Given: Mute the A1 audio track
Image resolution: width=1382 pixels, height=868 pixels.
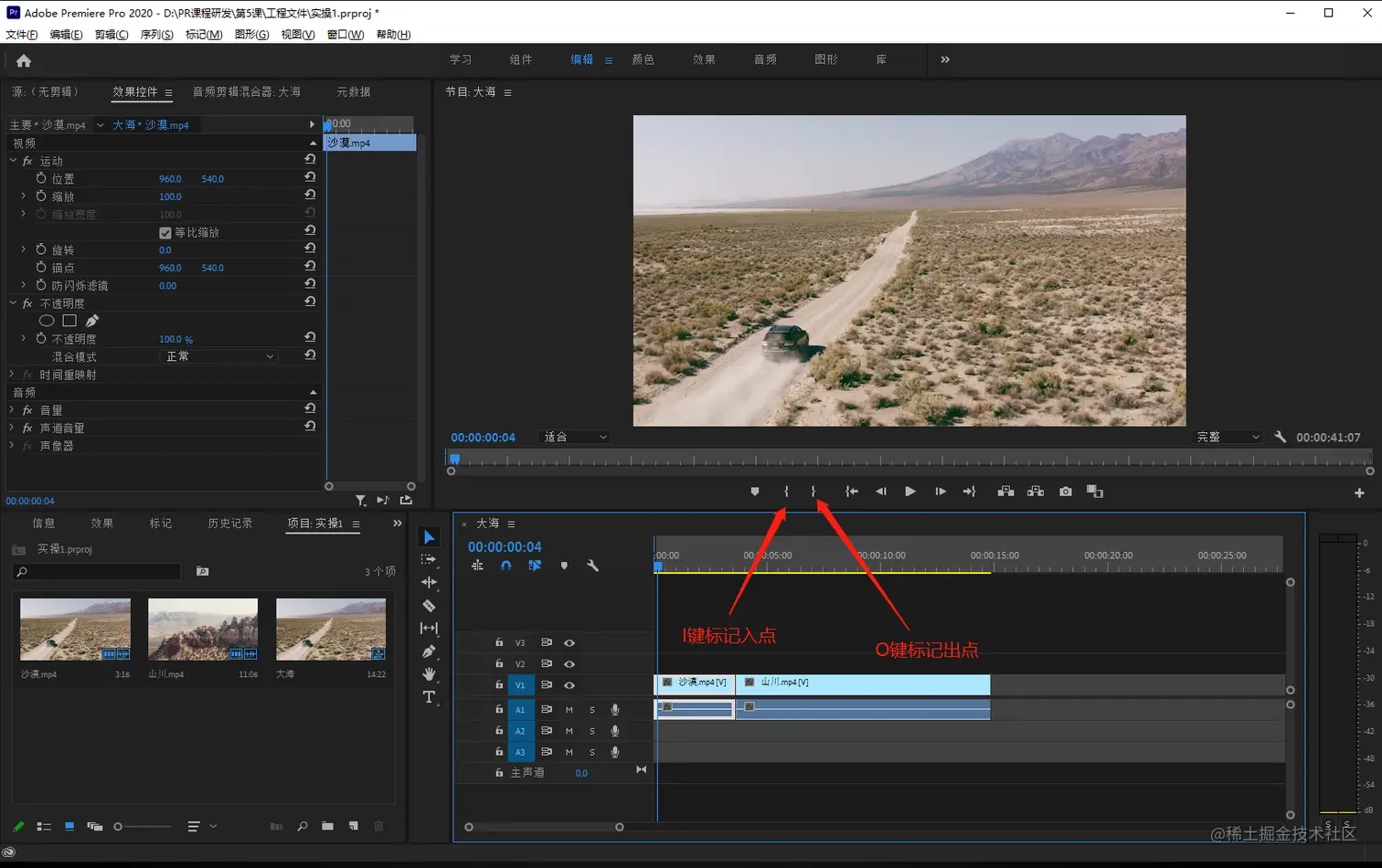Looking at the screenshot, I should [x=569, y=710].
